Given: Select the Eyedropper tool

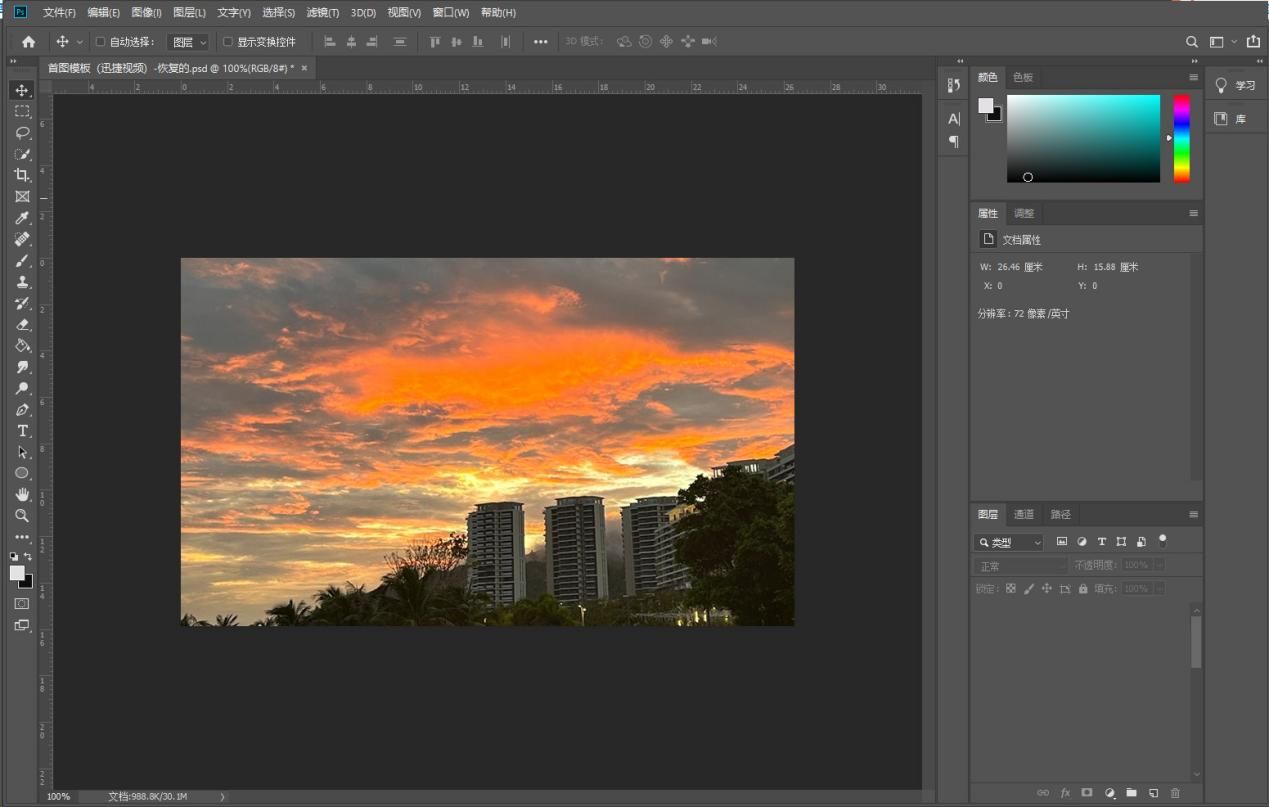Looking at the screenshot, I should point(22,218).
